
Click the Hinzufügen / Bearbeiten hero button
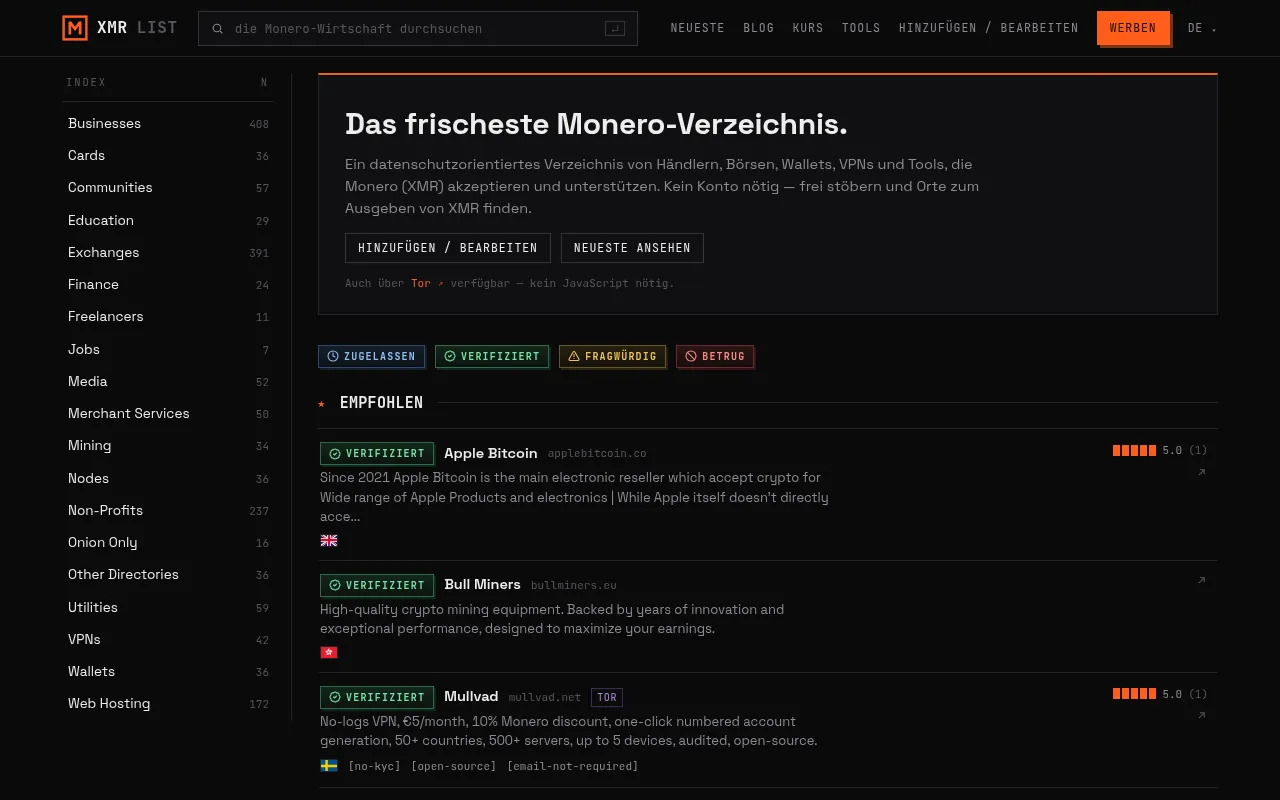(448, 248)
